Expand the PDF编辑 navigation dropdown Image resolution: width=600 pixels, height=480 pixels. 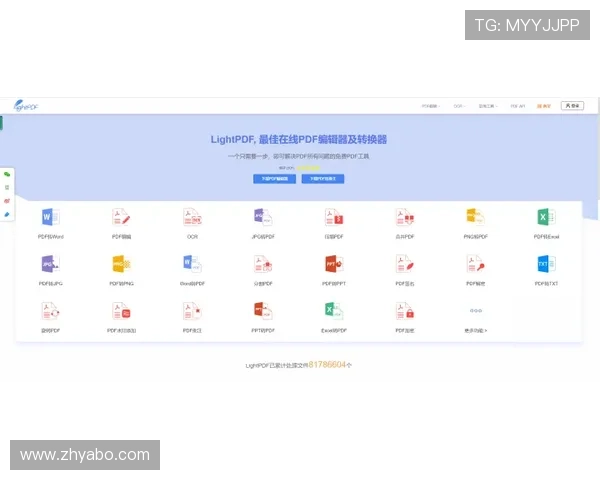(431, 106)
